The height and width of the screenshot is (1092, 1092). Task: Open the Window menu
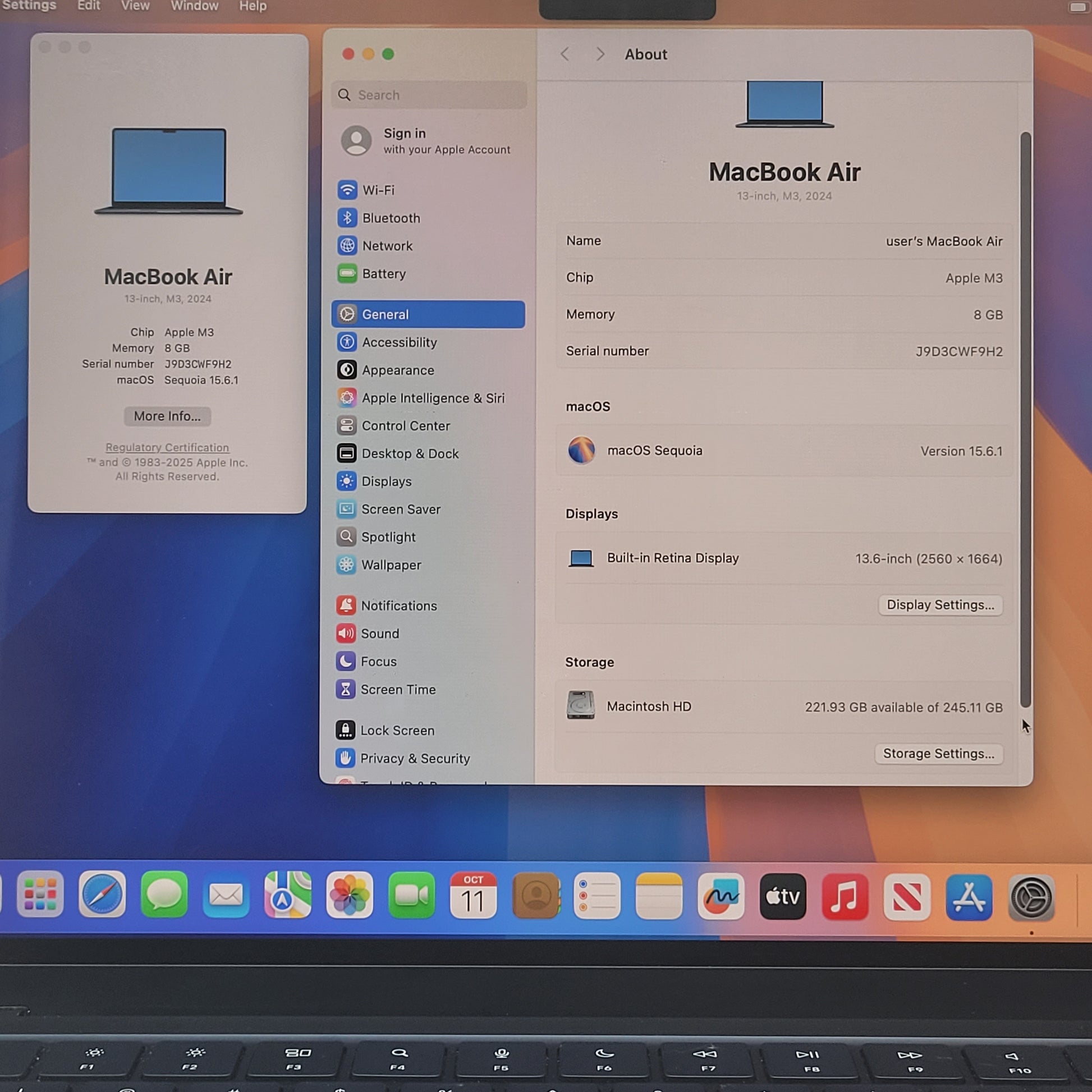194,6
